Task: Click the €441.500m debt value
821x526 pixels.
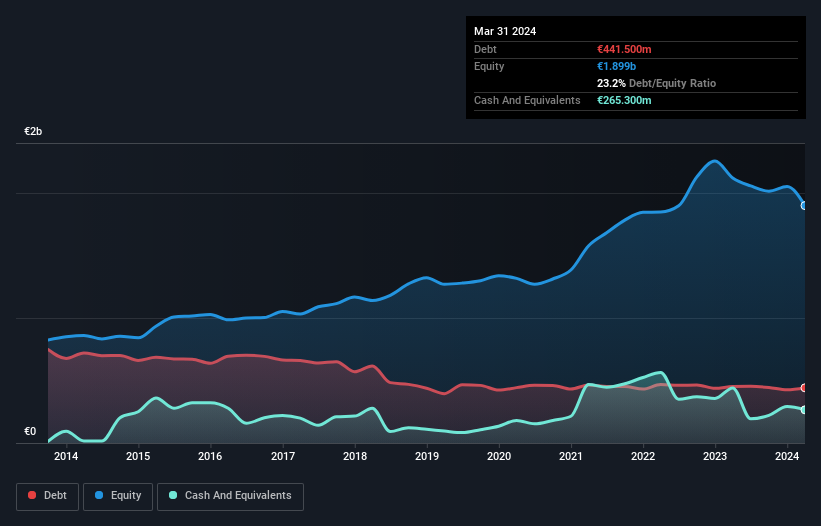Action: point(624,49)
